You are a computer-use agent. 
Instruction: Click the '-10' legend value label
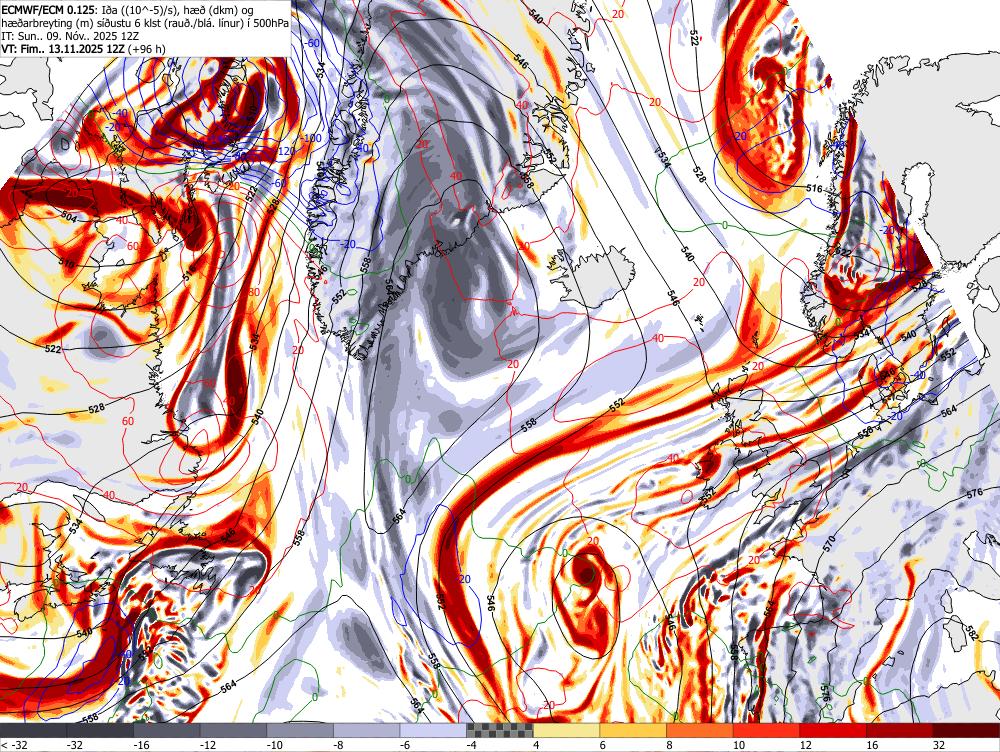click(x=275, y=745)
